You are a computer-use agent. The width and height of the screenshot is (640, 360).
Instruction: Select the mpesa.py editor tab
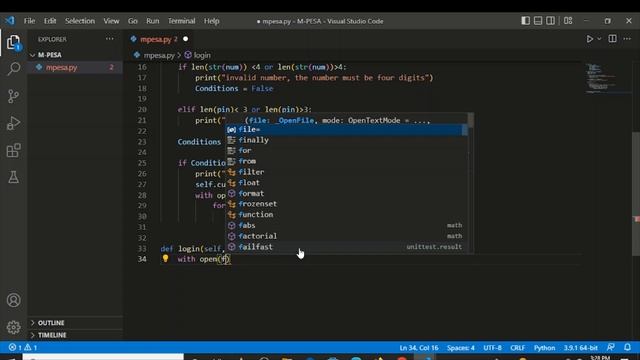[x=159, y=39]
